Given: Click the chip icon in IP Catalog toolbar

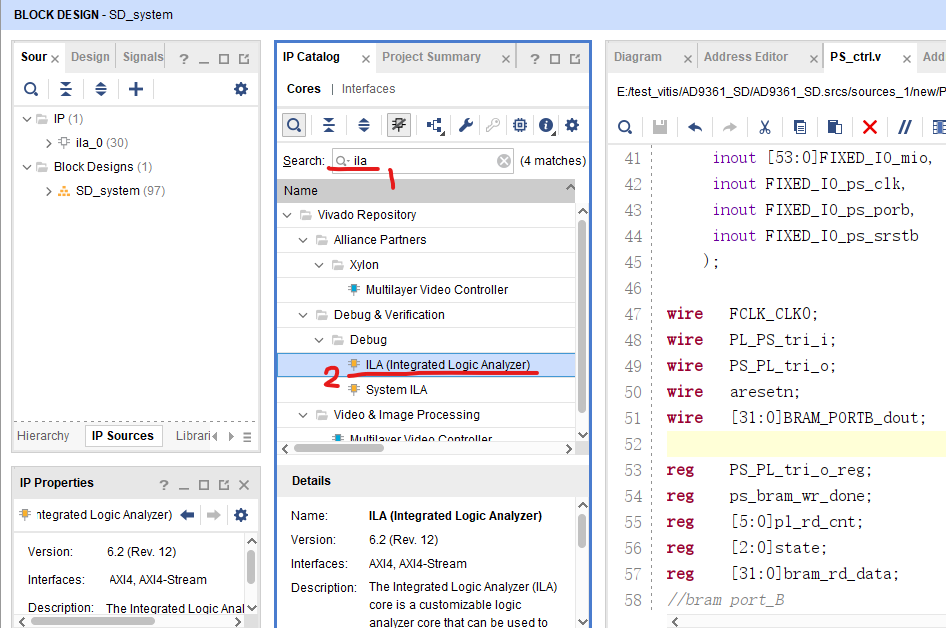Looking at the screenshot, I should 519,125.
